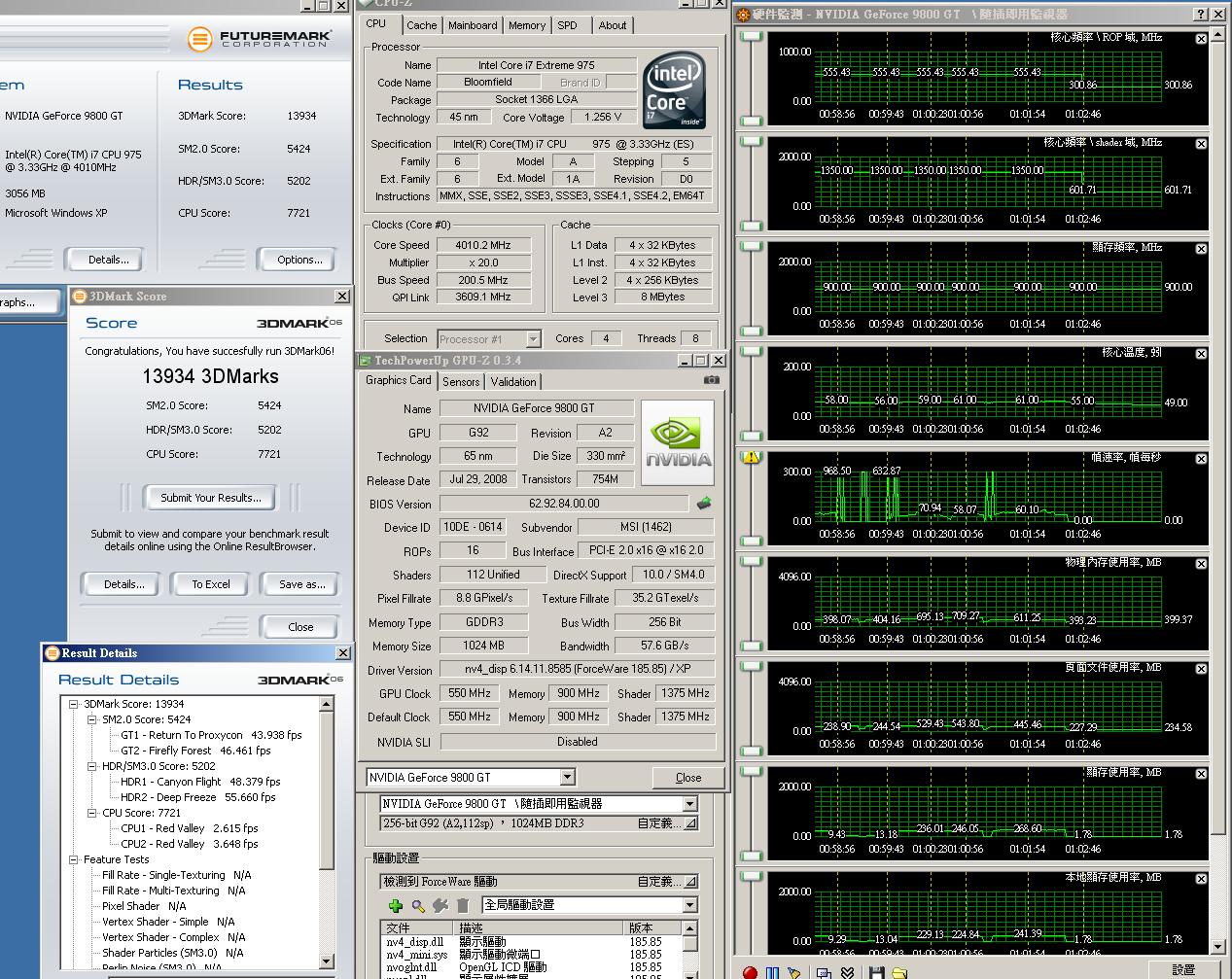Start logging with the red record button
This screenshot has height=979, width=1232.
click(750, 972)
